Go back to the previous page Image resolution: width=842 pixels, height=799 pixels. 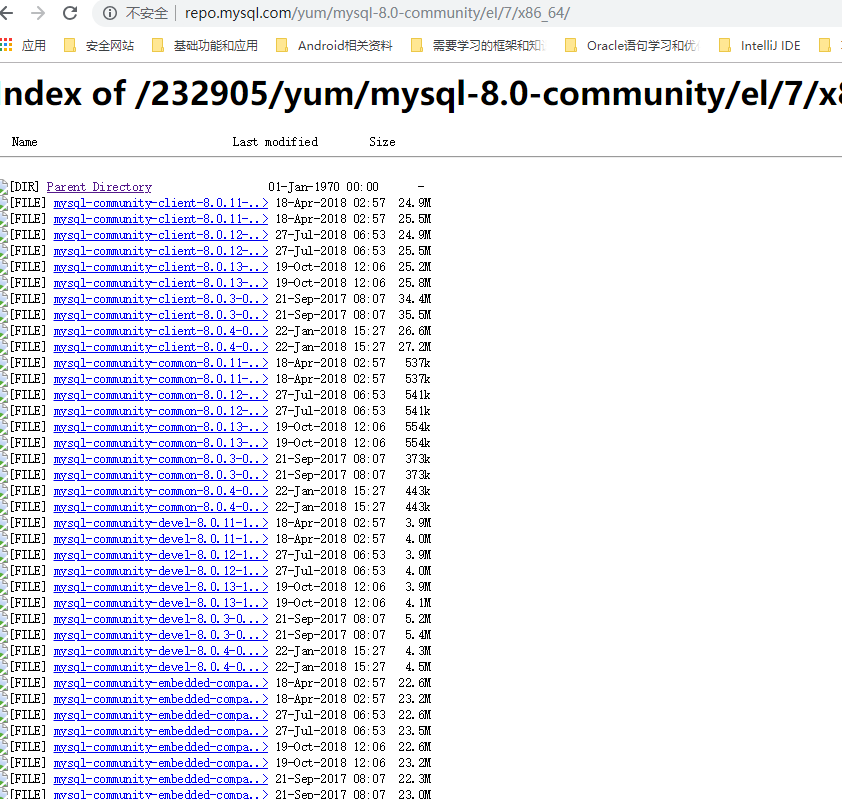click(x=6, y=12)
